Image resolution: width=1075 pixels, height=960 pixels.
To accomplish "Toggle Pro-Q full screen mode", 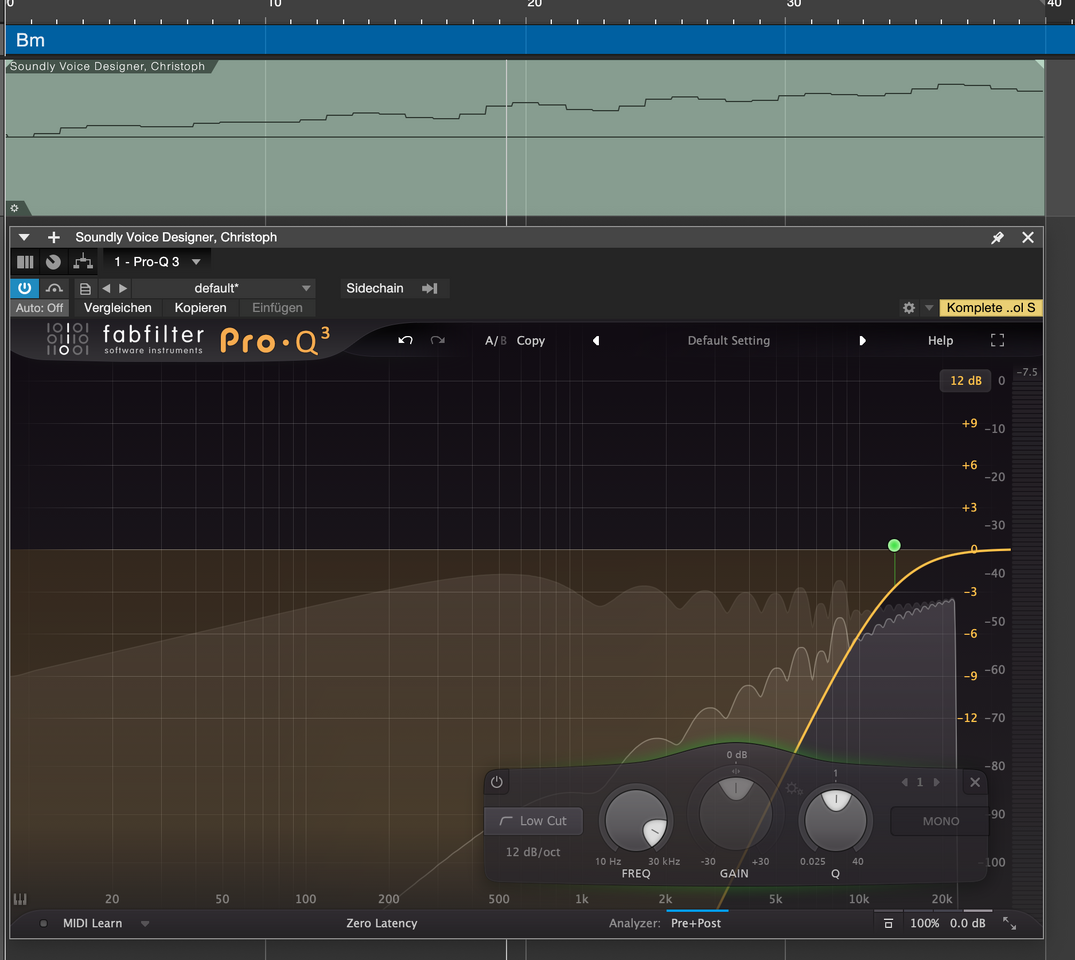I will [x=998, y=341].
